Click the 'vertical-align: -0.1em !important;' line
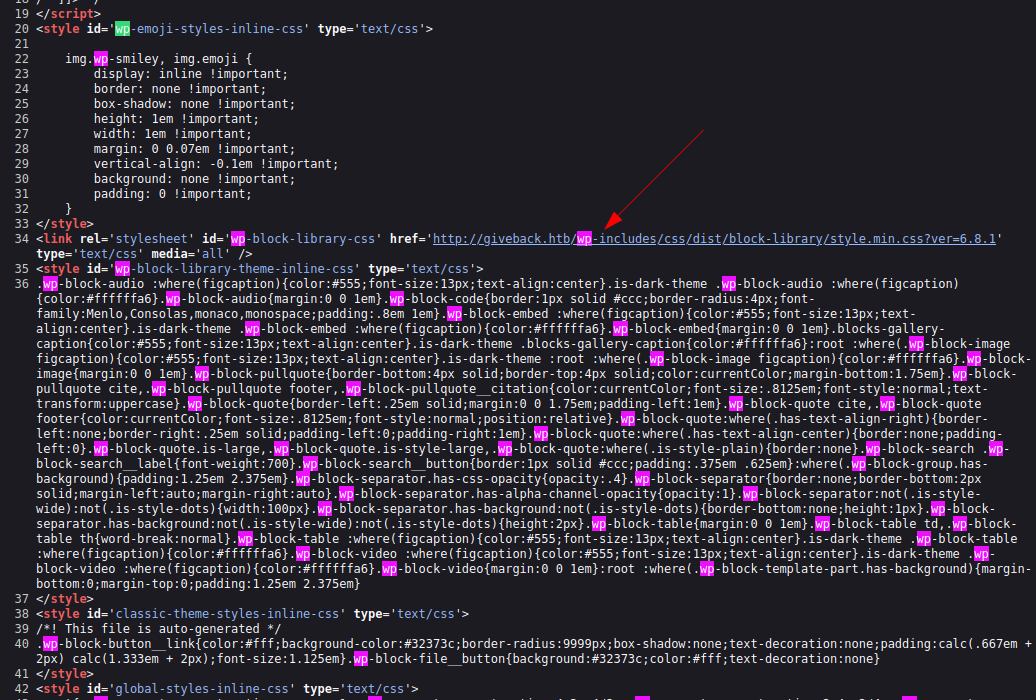 [x=216, y=164]
